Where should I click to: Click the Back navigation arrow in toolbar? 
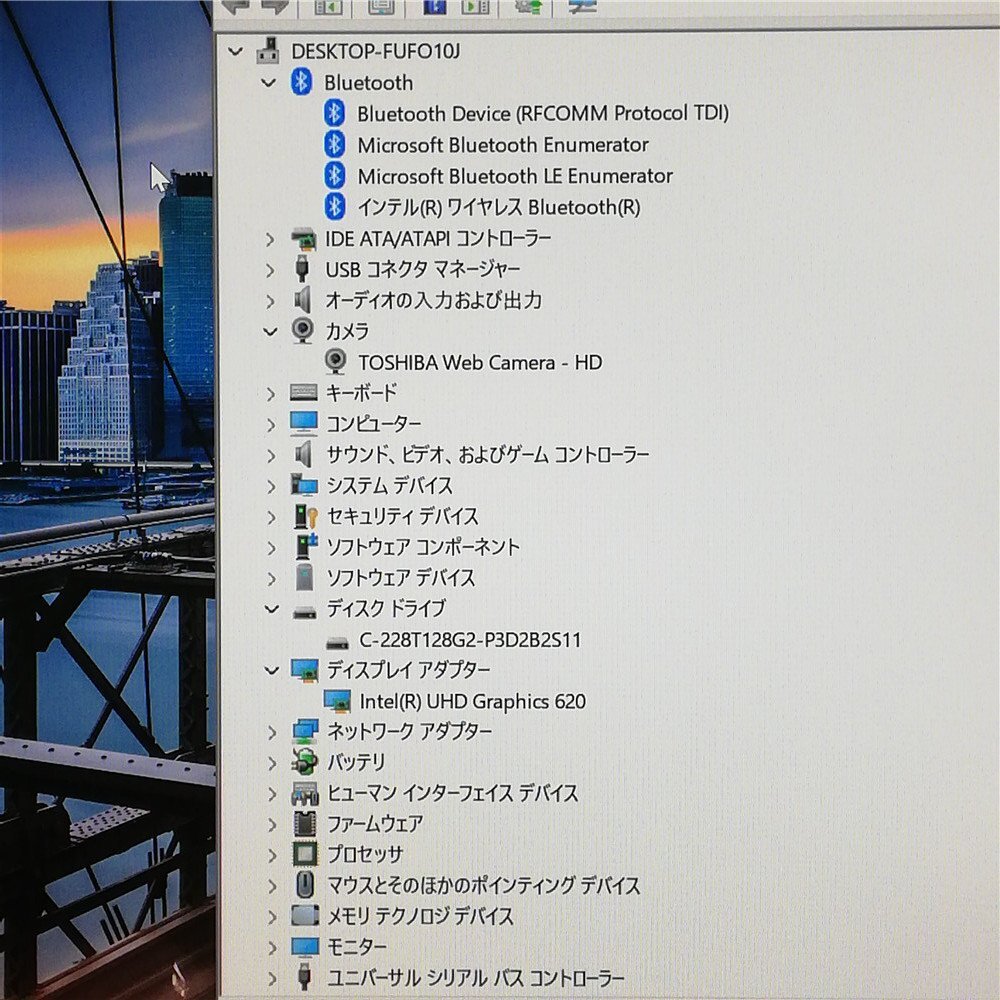pyautogui.click(x=236, y=7)
